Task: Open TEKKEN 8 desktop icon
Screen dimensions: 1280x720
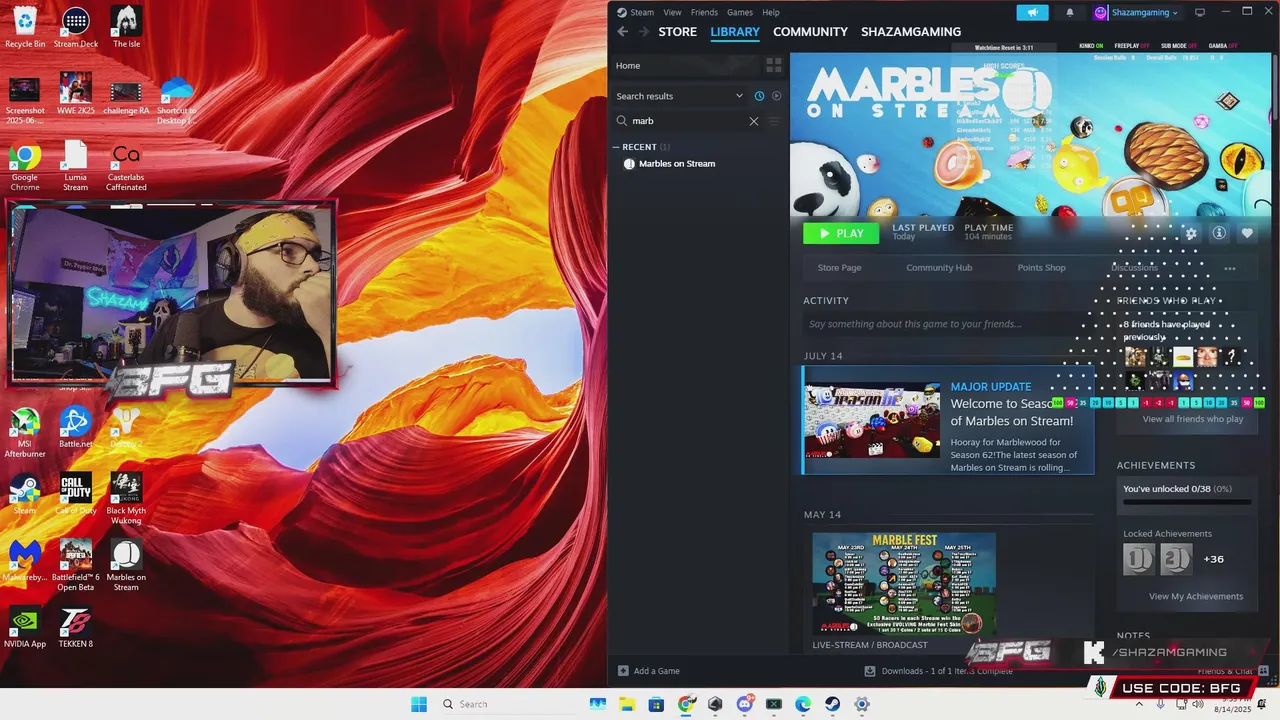Action: pyautogui.click(x=76, y=628)
